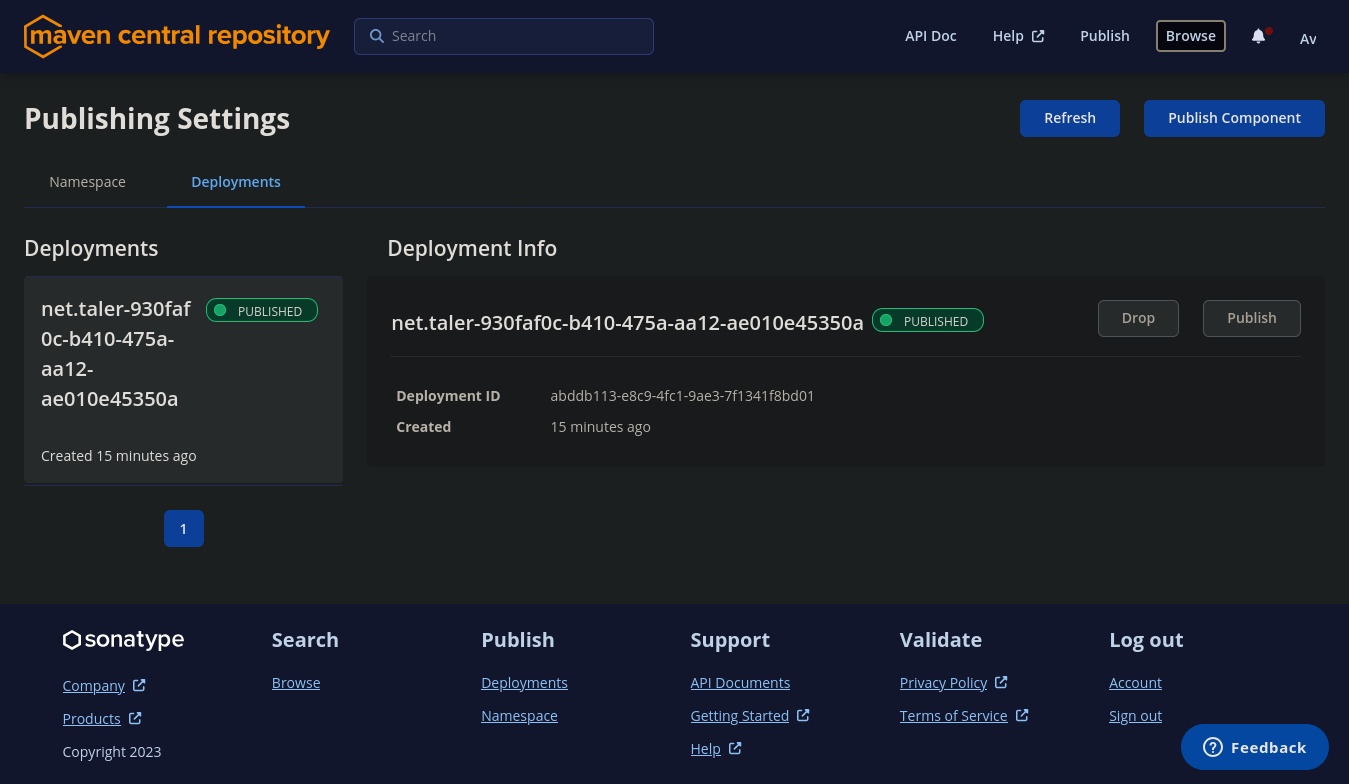Click the external link icon beside Products
1349x784 pixels.
click(135, 718)
